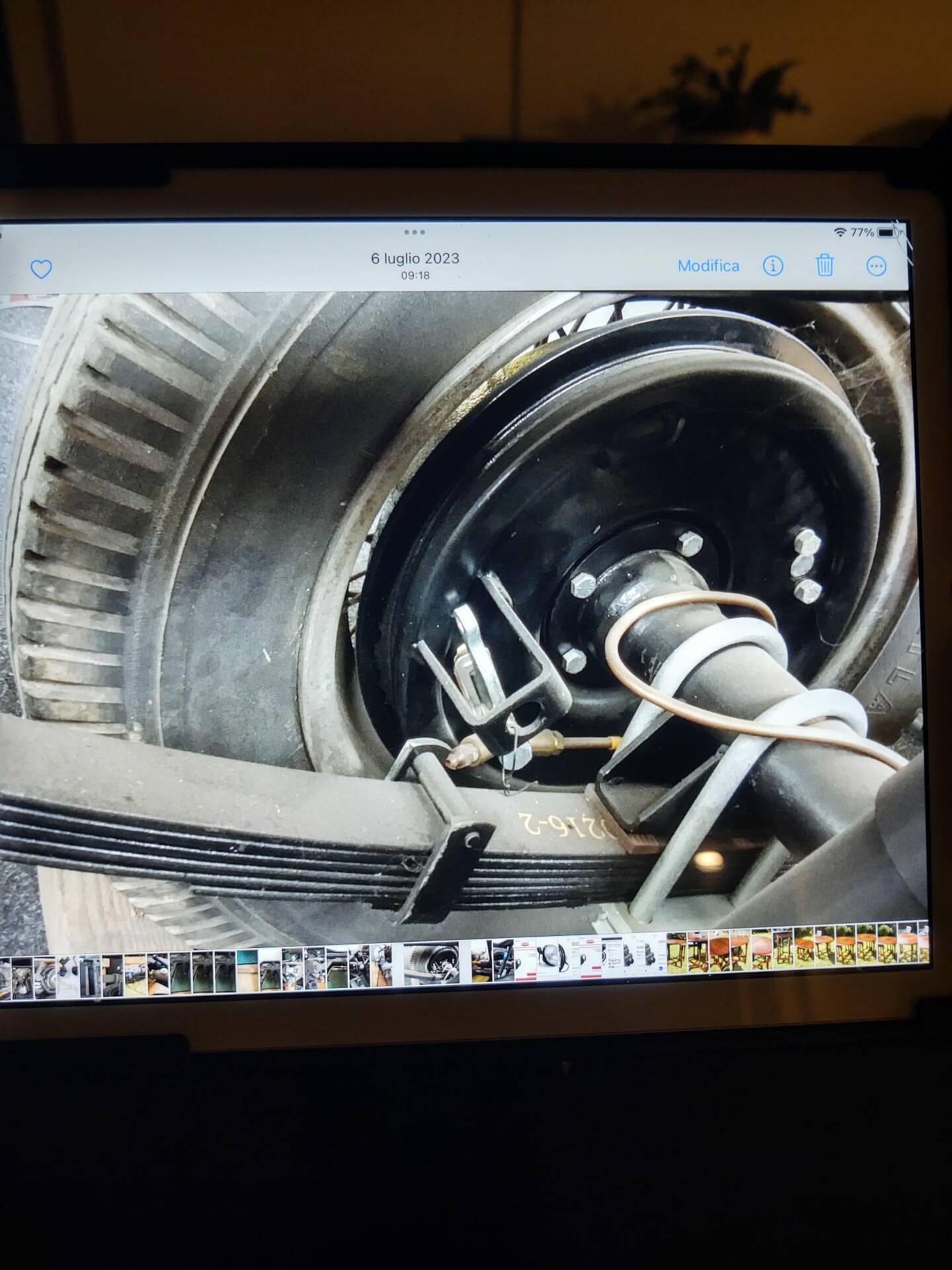Select thumbnail immediately right of current photo

(481, 961)
